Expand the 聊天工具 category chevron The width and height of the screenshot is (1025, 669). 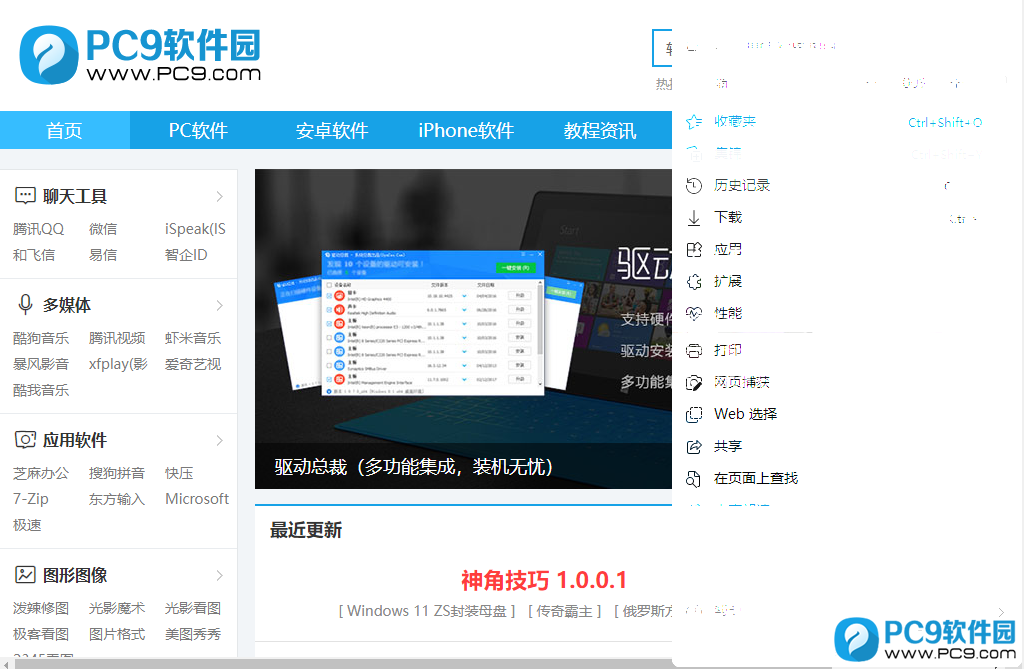point(220,196)
